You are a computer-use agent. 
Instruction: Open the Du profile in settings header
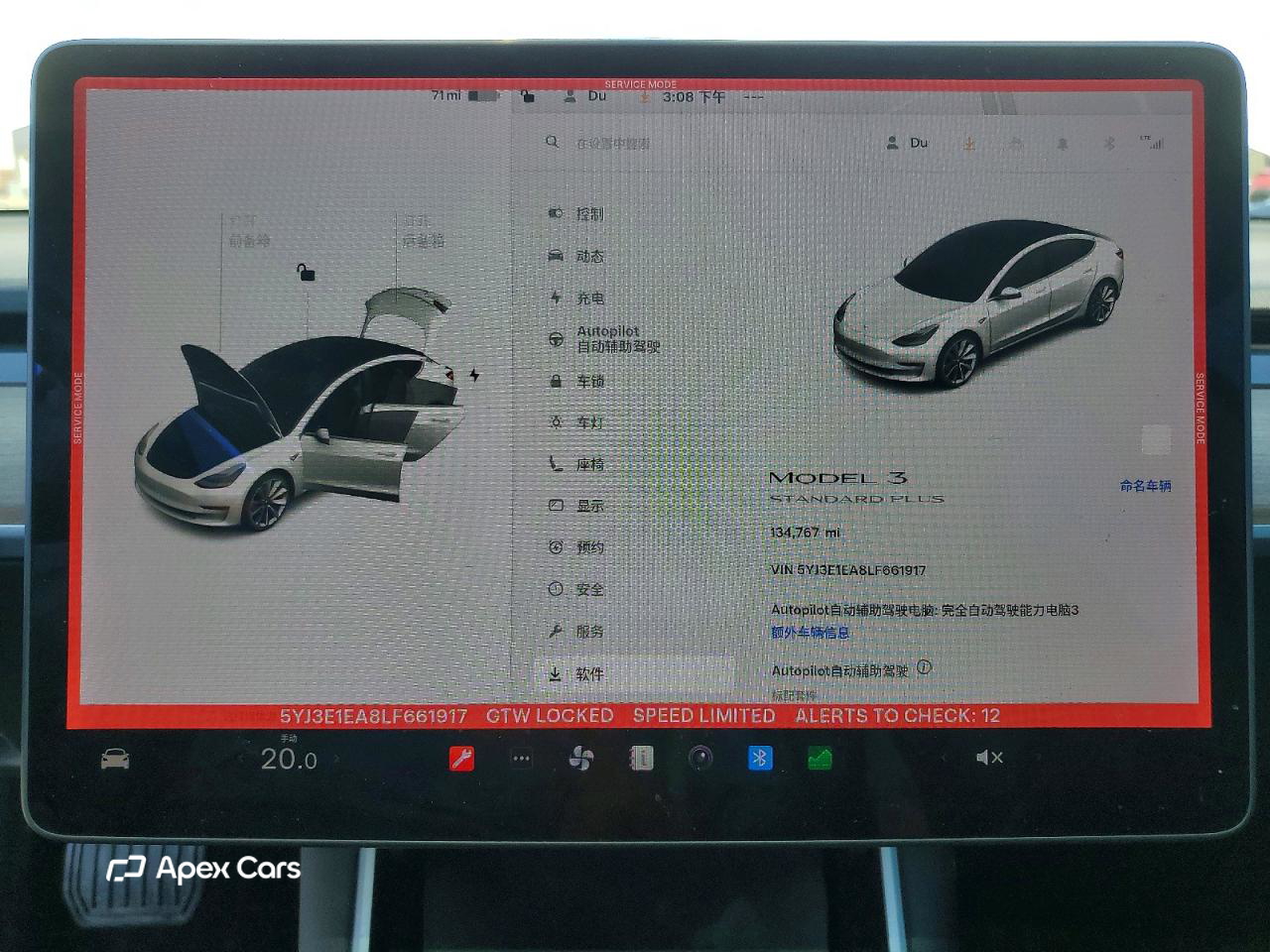pos(907,143)
